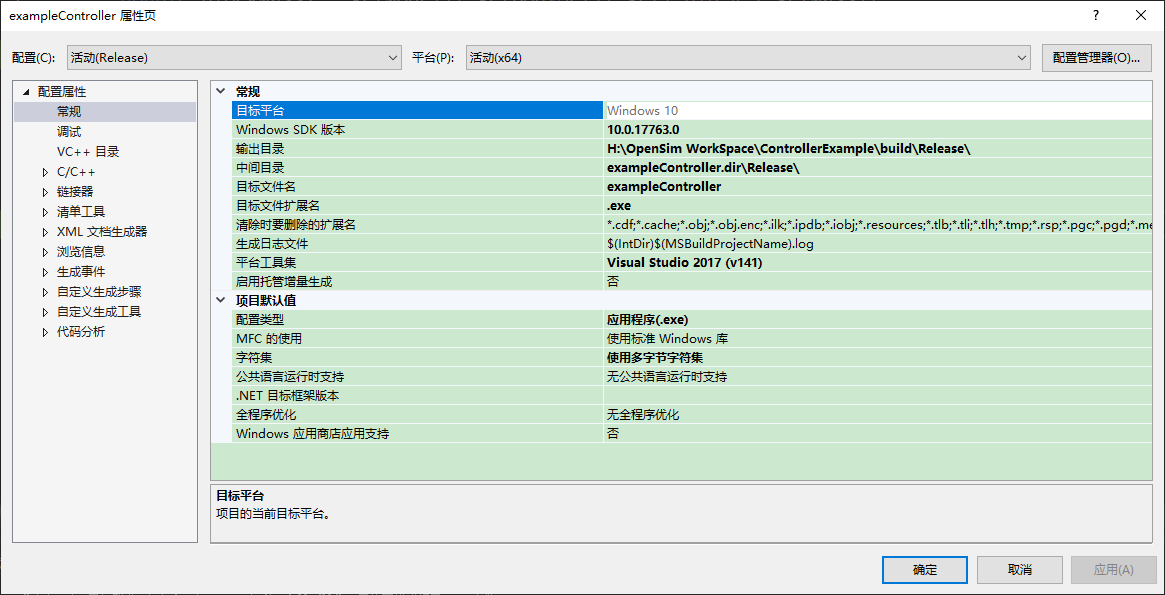Image resolution: width=1165 pixels, height=595 pixels.
Task: Click the 确定 button to confirm
Action: [923, 569]
